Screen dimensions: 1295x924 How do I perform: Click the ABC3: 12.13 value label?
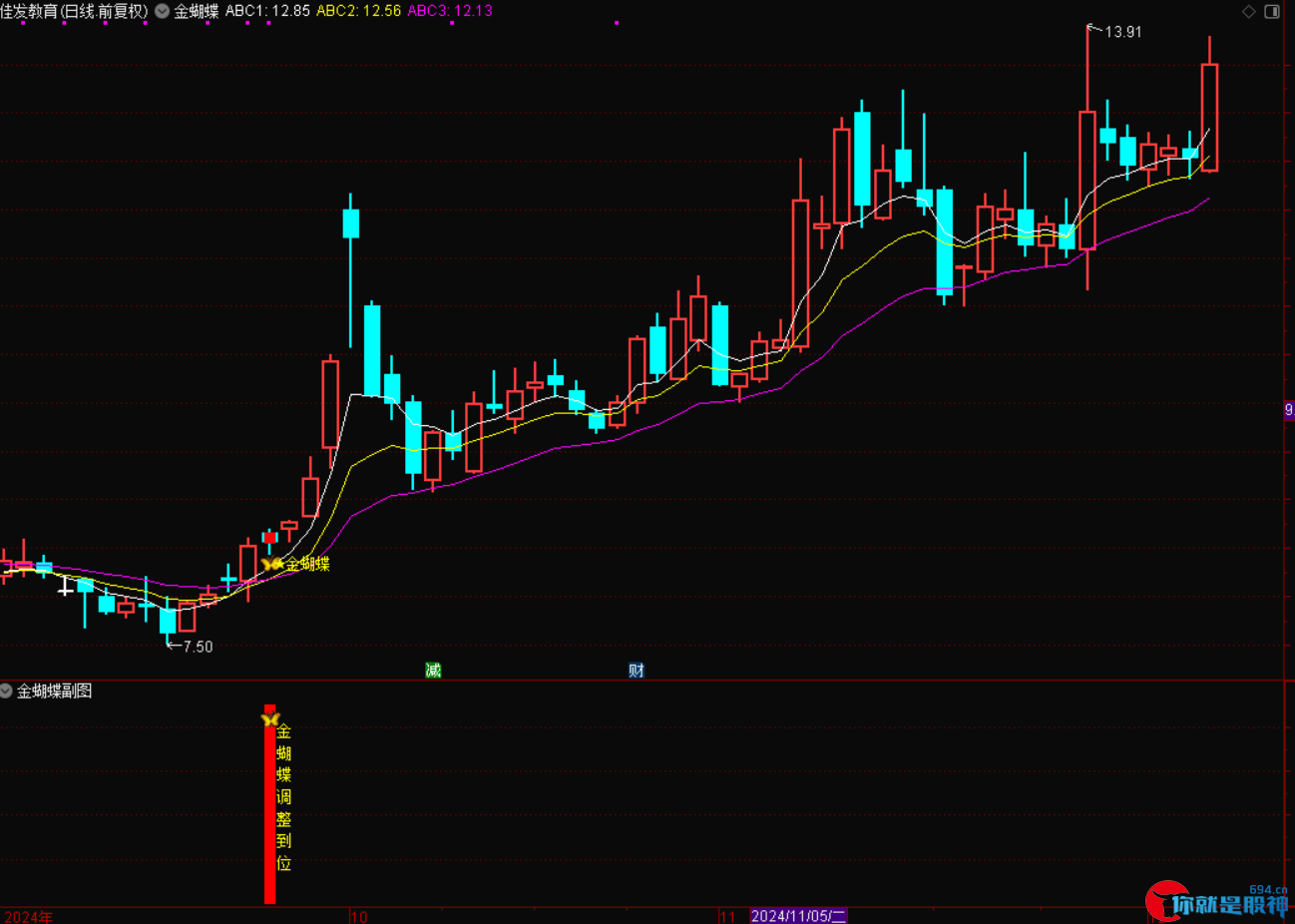(x=450, y=11)
